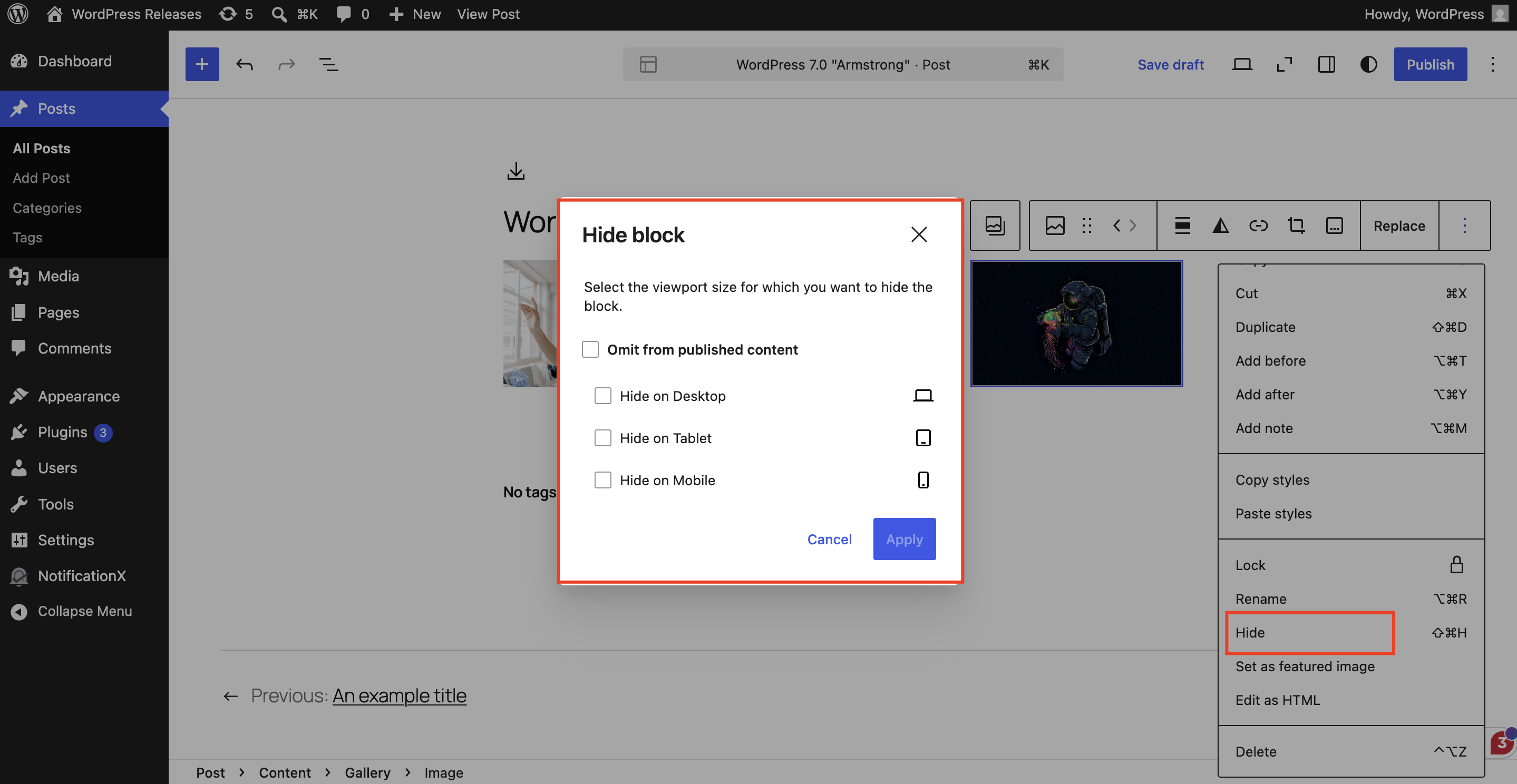The image size is (1517, 784).
Task: Cancel the Hide block dialog
Action: pos(829,539)
